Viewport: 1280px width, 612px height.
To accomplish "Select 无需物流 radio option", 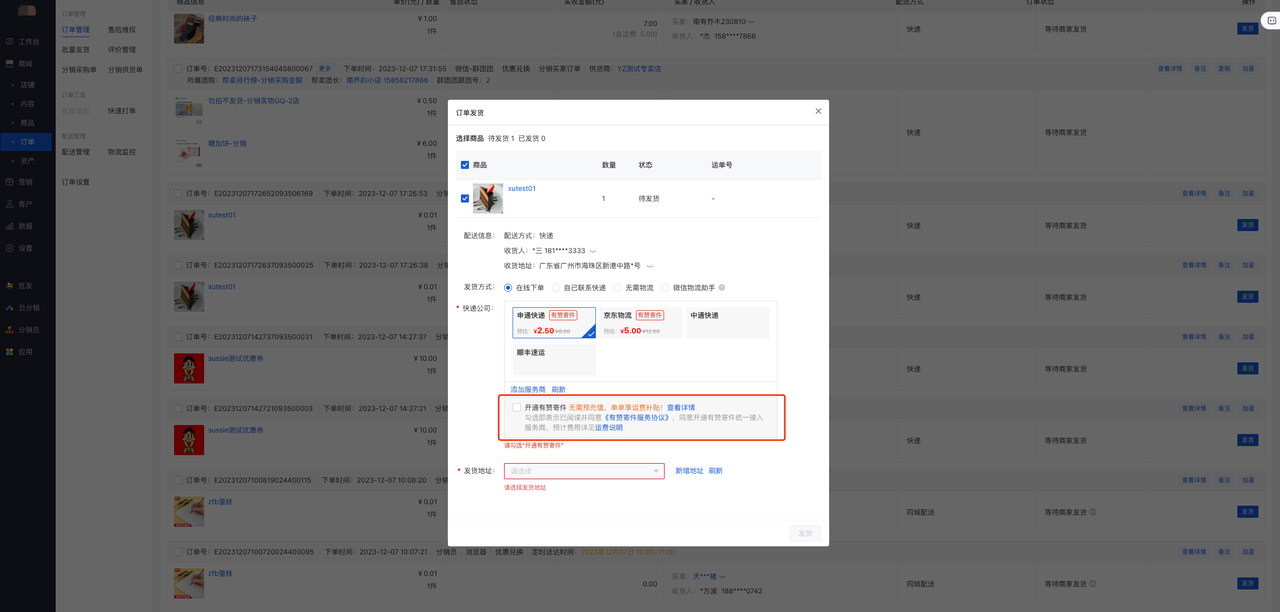I will pyautogui.click(x=617, y=288).
